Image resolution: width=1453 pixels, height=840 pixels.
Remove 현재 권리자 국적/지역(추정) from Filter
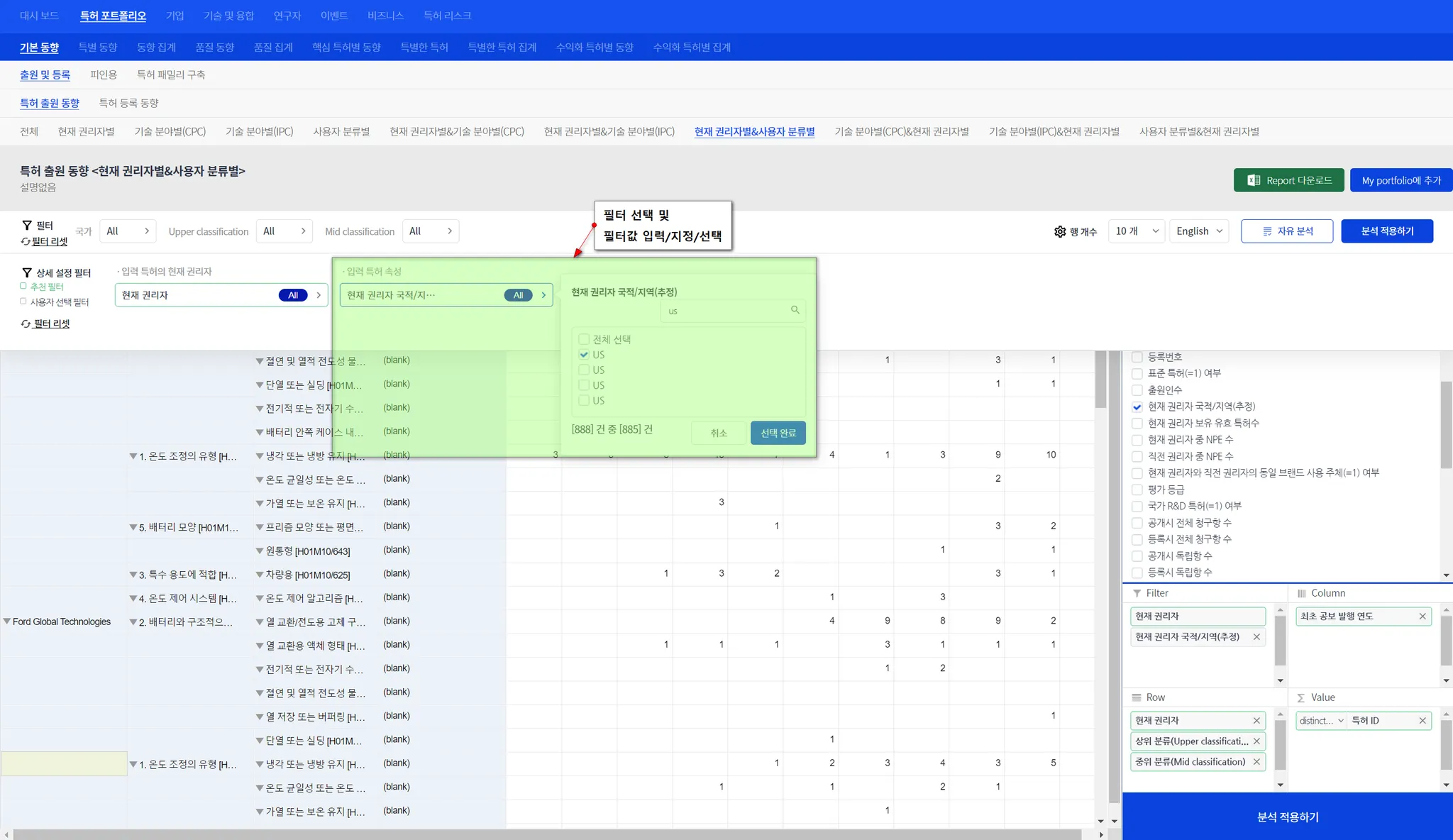coord(1256,637)
